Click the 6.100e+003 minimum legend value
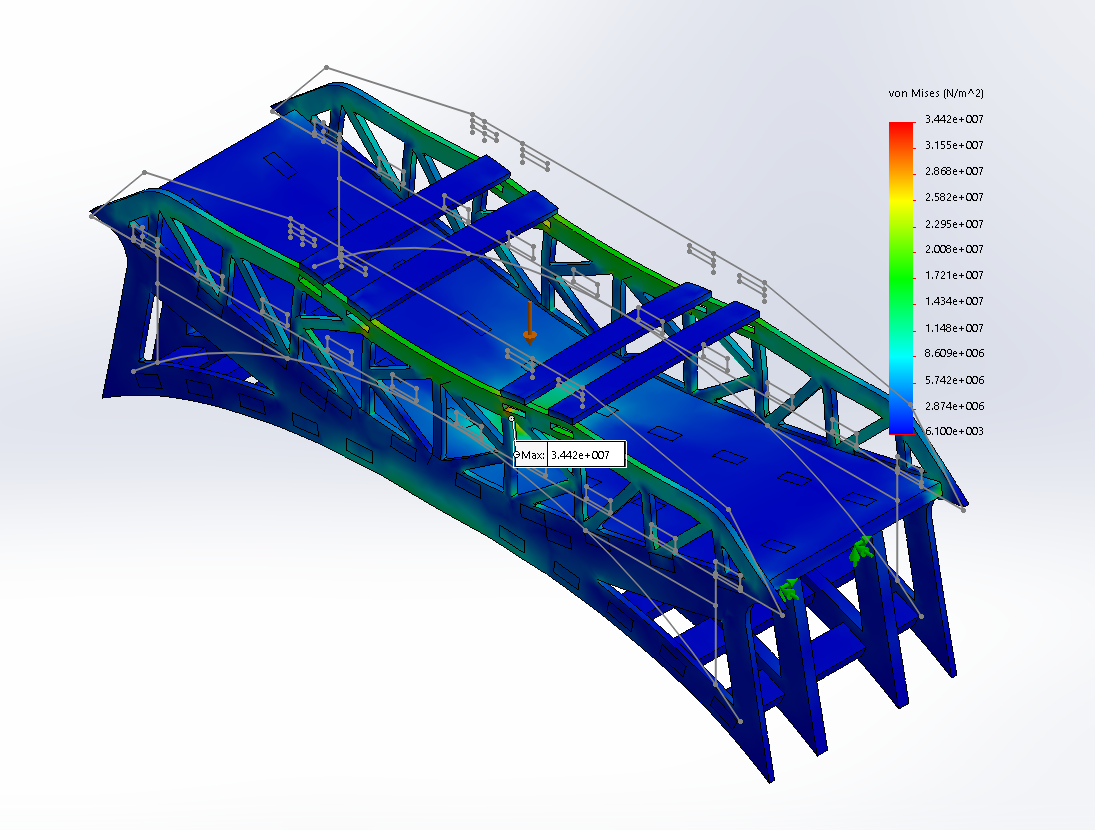 (954, 431)
